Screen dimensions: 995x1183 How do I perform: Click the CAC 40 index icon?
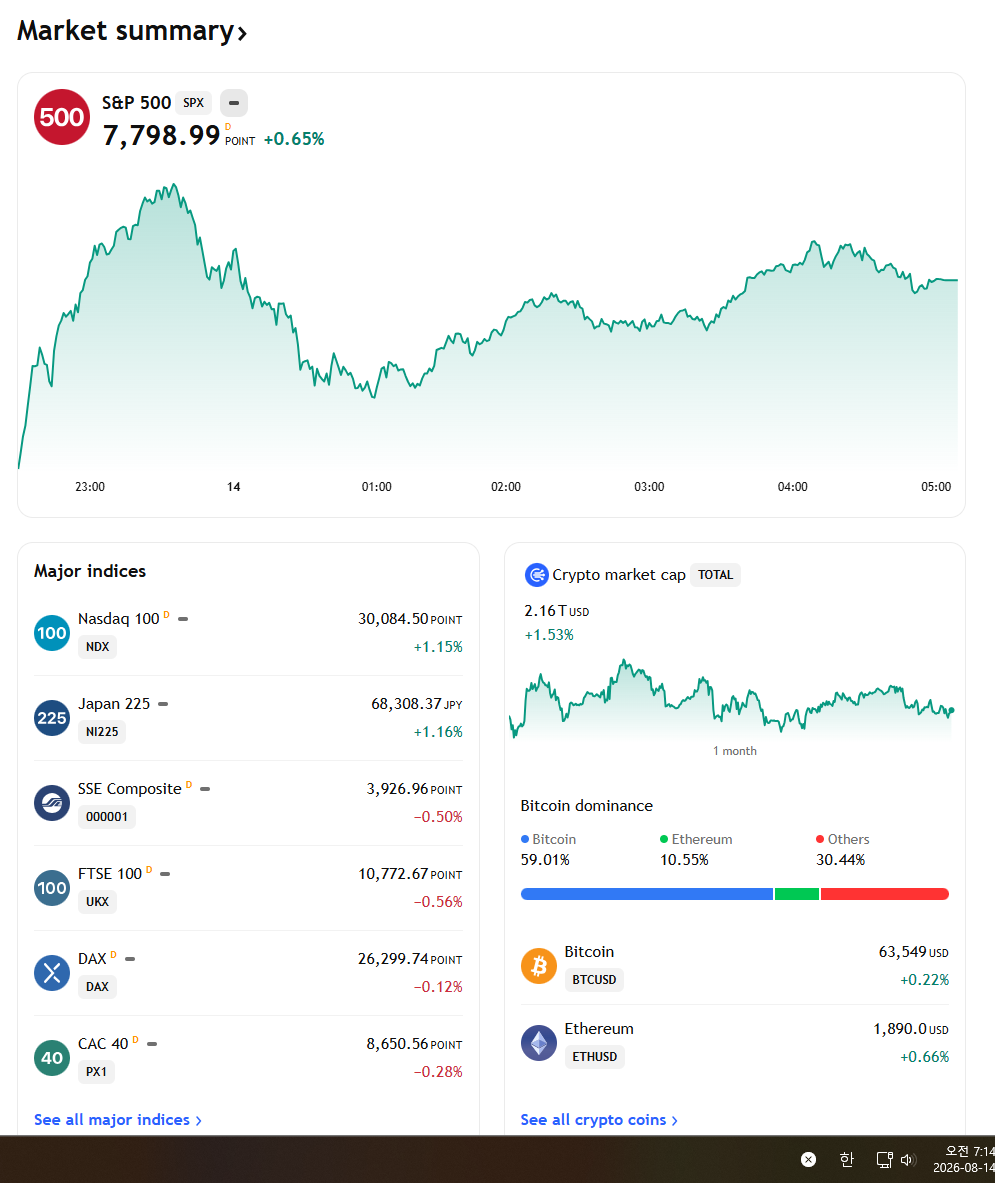point(52,1058)
